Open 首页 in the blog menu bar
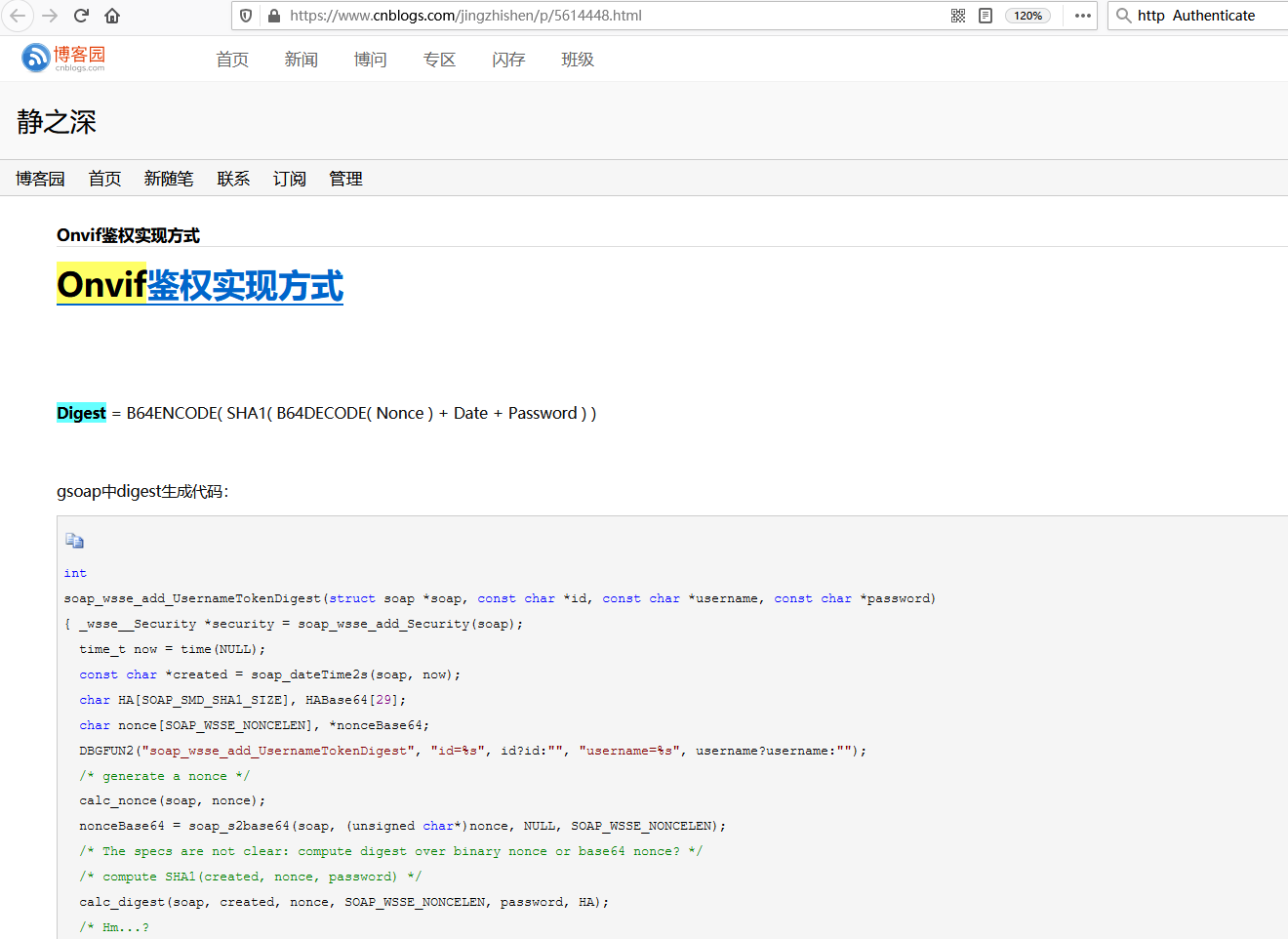 click(104, 179)
